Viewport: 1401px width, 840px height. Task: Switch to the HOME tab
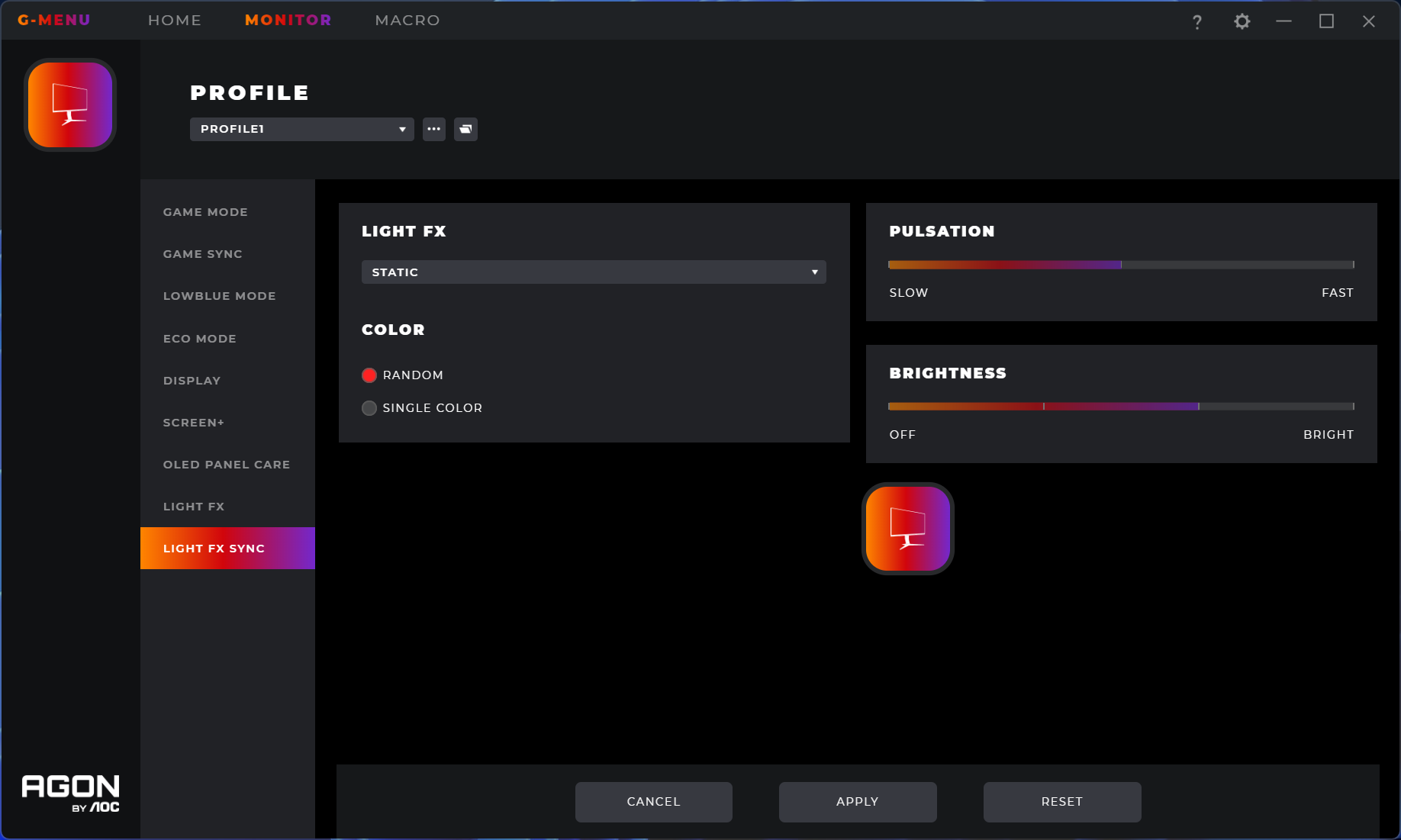click(175, 20)
